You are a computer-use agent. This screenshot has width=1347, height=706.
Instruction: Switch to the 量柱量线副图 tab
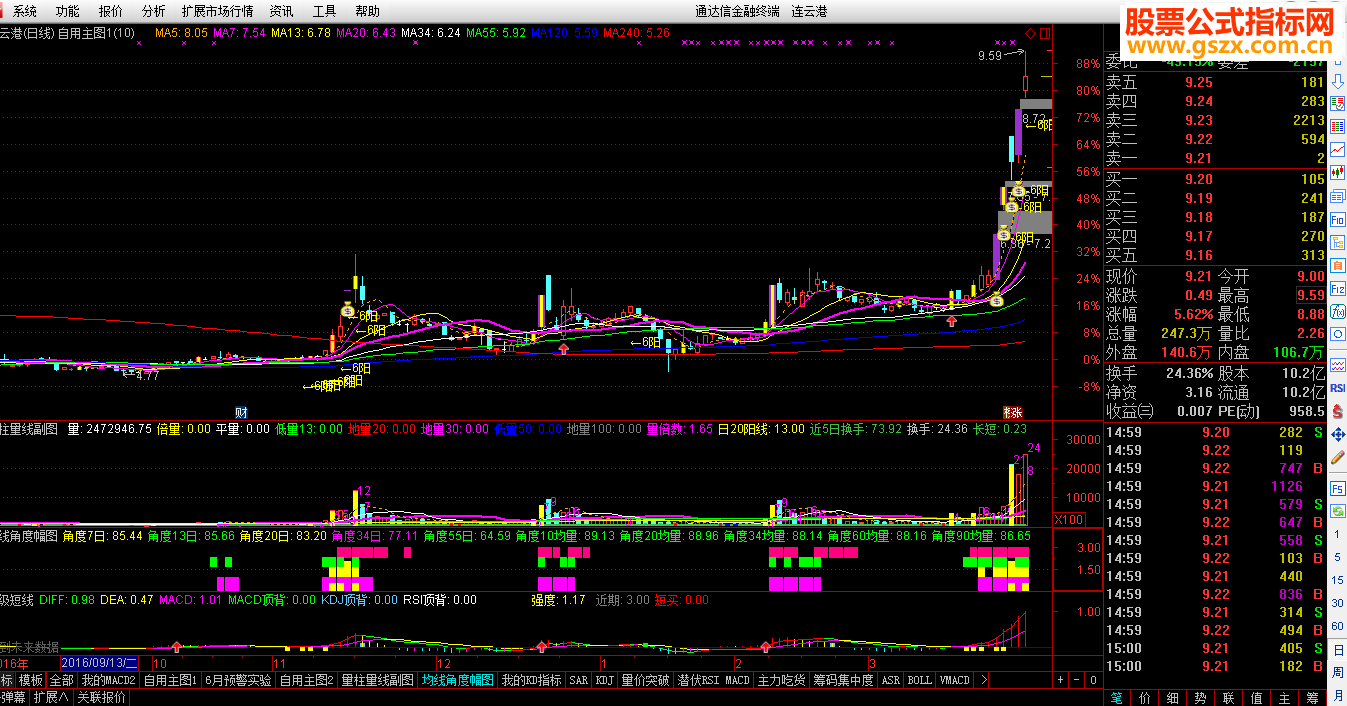(x=377, y=680)
